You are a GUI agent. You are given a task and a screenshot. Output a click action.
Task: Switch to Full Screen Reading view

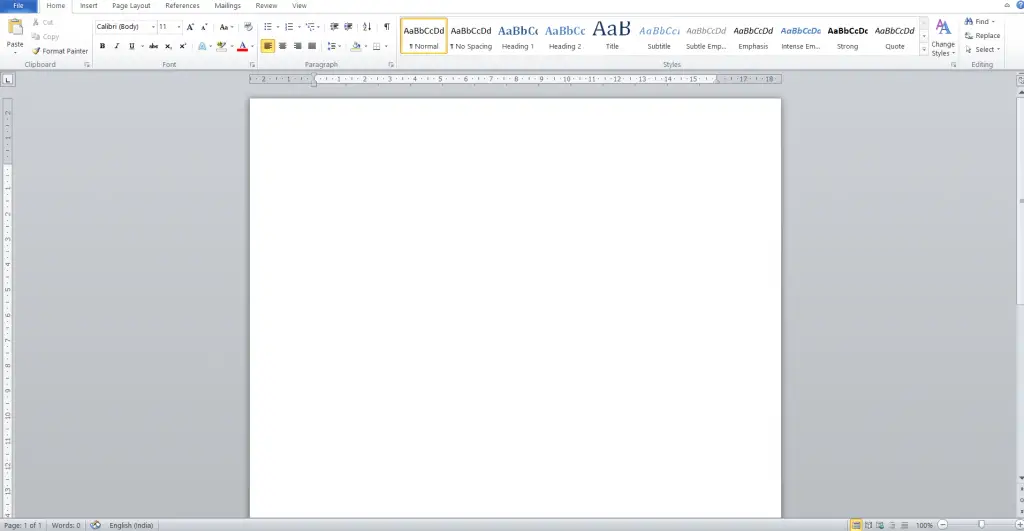pos(869,525)
